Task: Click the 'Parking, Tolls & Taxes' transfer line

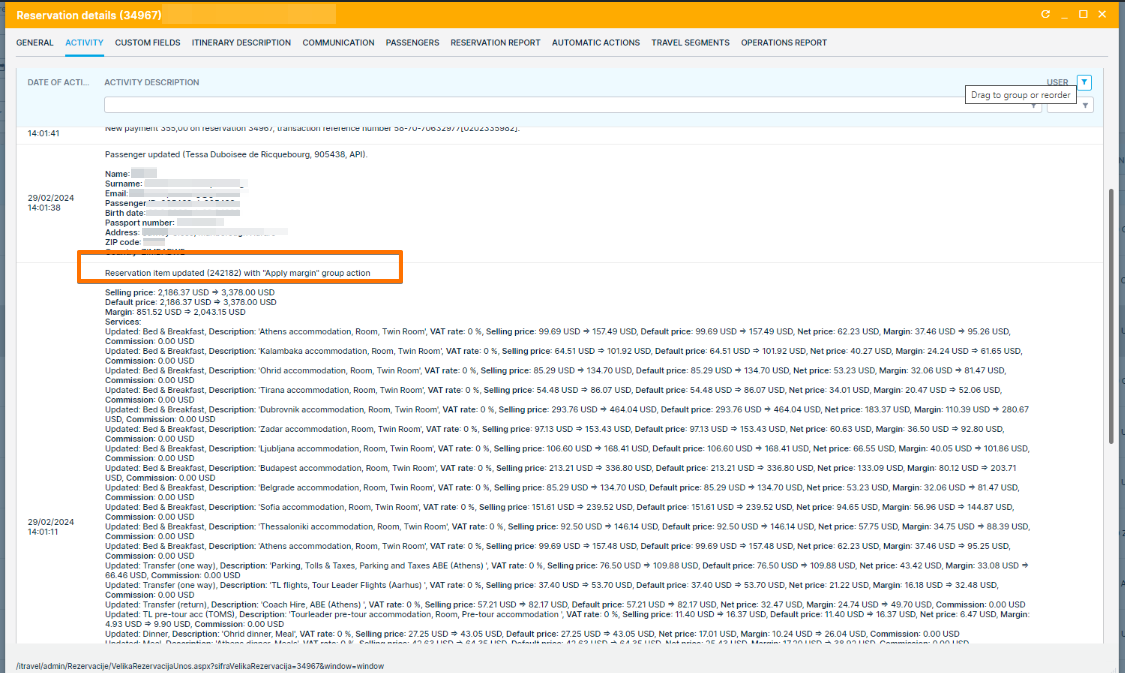Action: click(566, 570)
